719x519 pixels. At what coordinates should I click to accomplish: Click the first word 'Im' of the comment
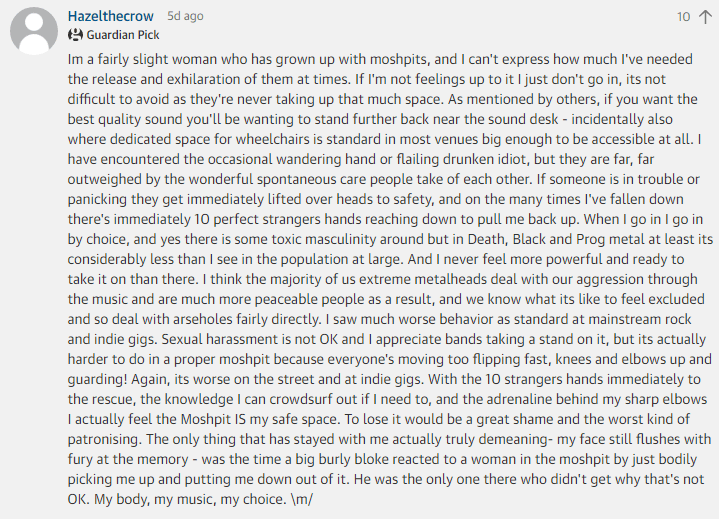tap(75, 60)
